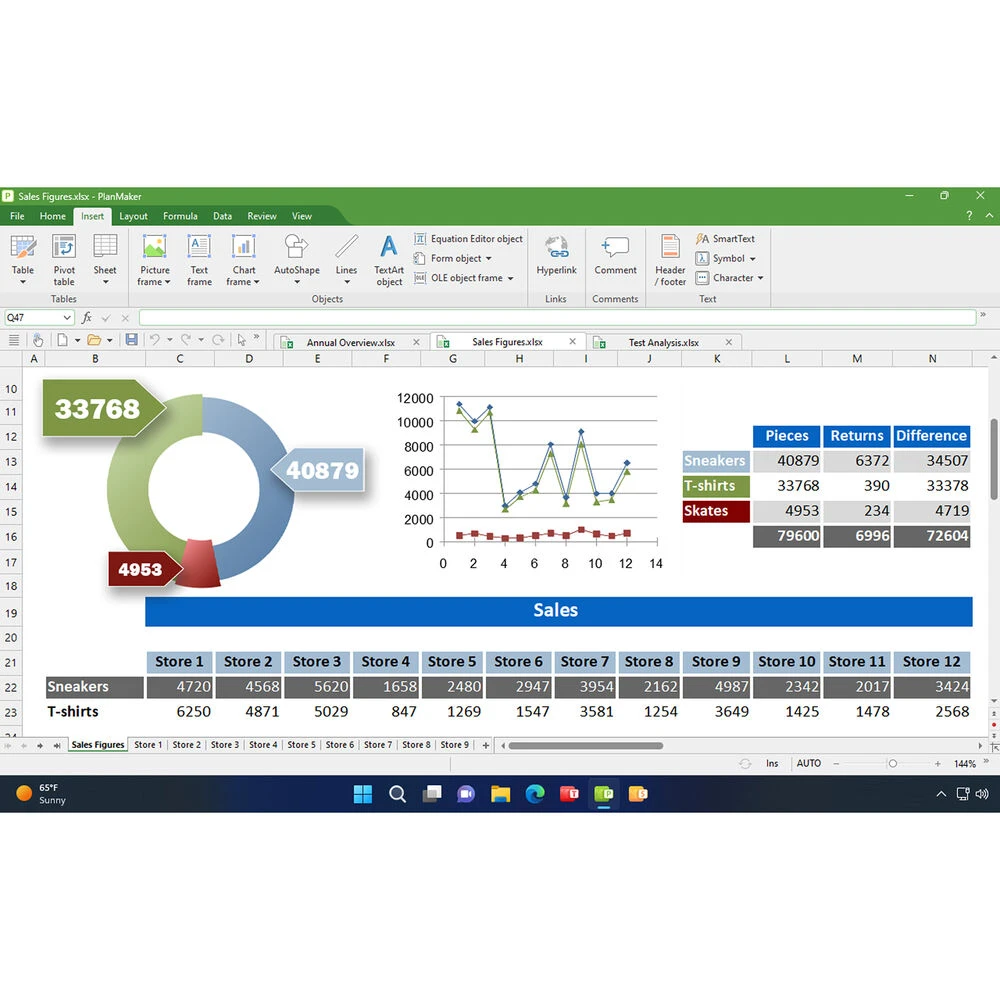Insert an Equation Editor object

click(469, 239)
